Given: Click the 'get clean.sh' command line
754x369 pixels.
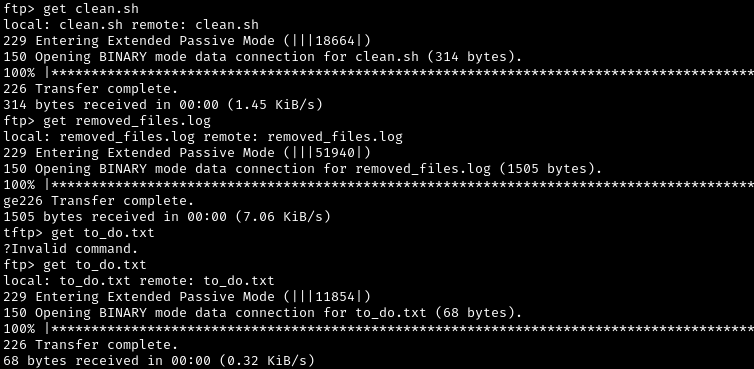Looking at the screenshot, I should [71, 9].
